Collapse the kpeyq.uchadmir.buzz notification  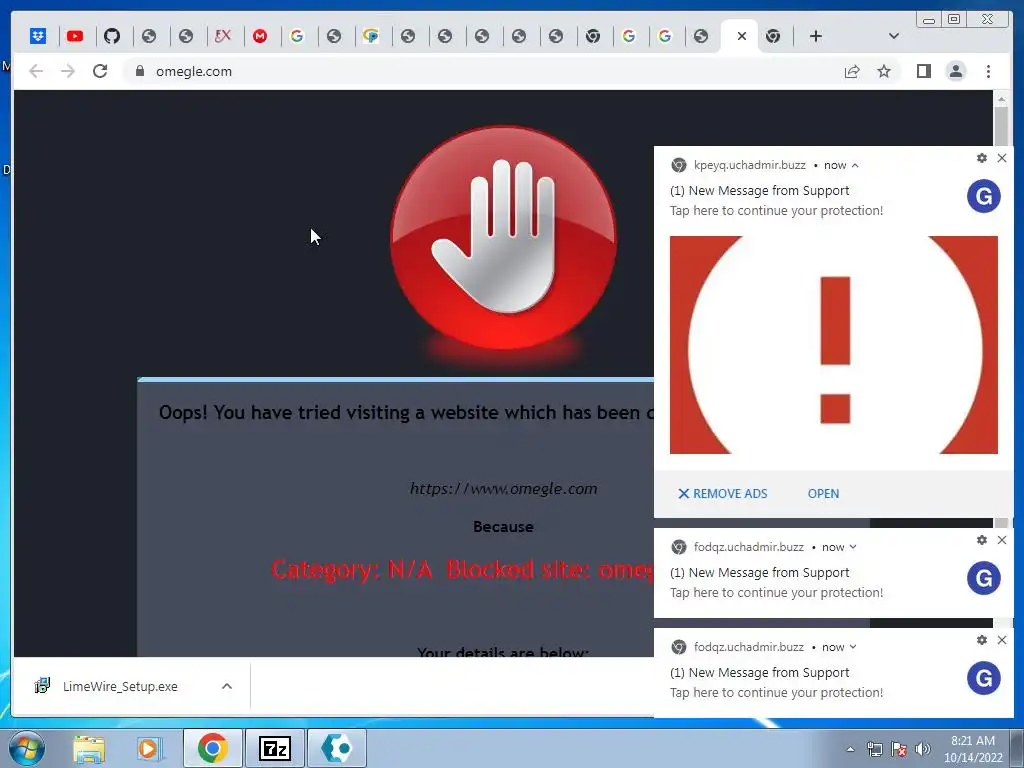click(855, 165)
